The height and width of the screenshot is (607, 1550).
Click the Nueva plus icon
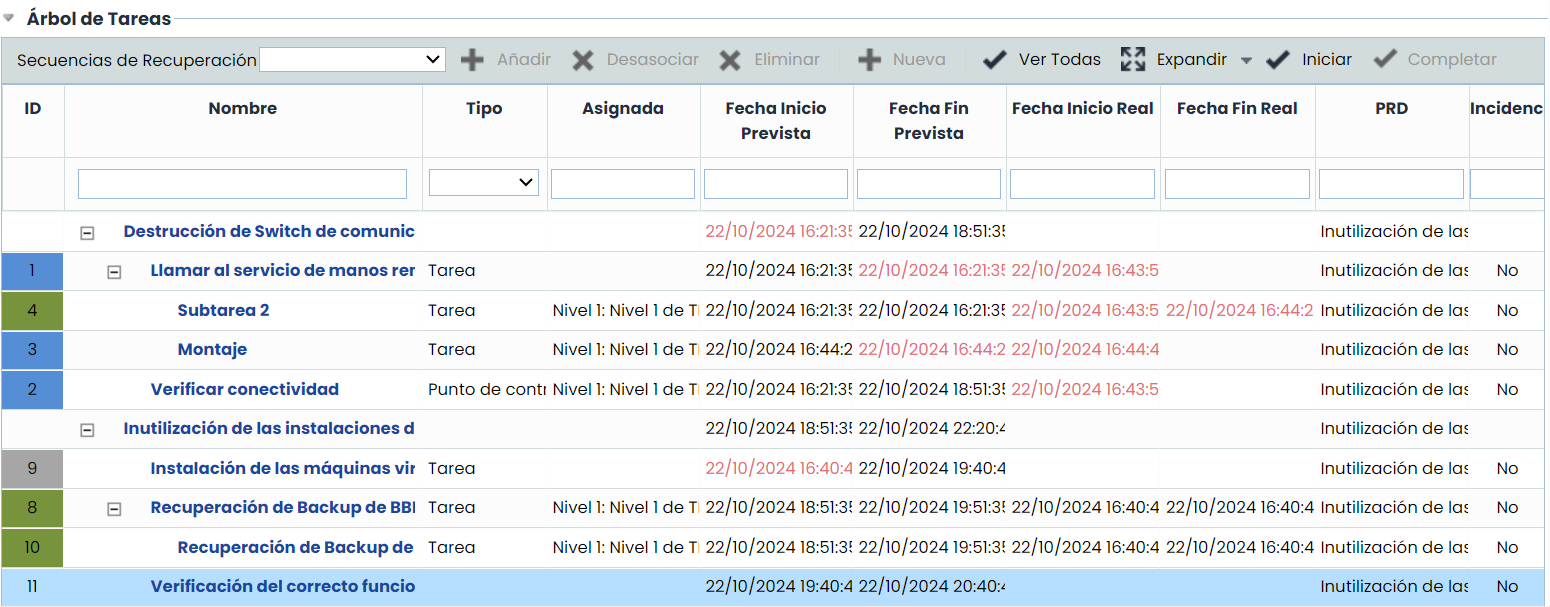[869, 60]
